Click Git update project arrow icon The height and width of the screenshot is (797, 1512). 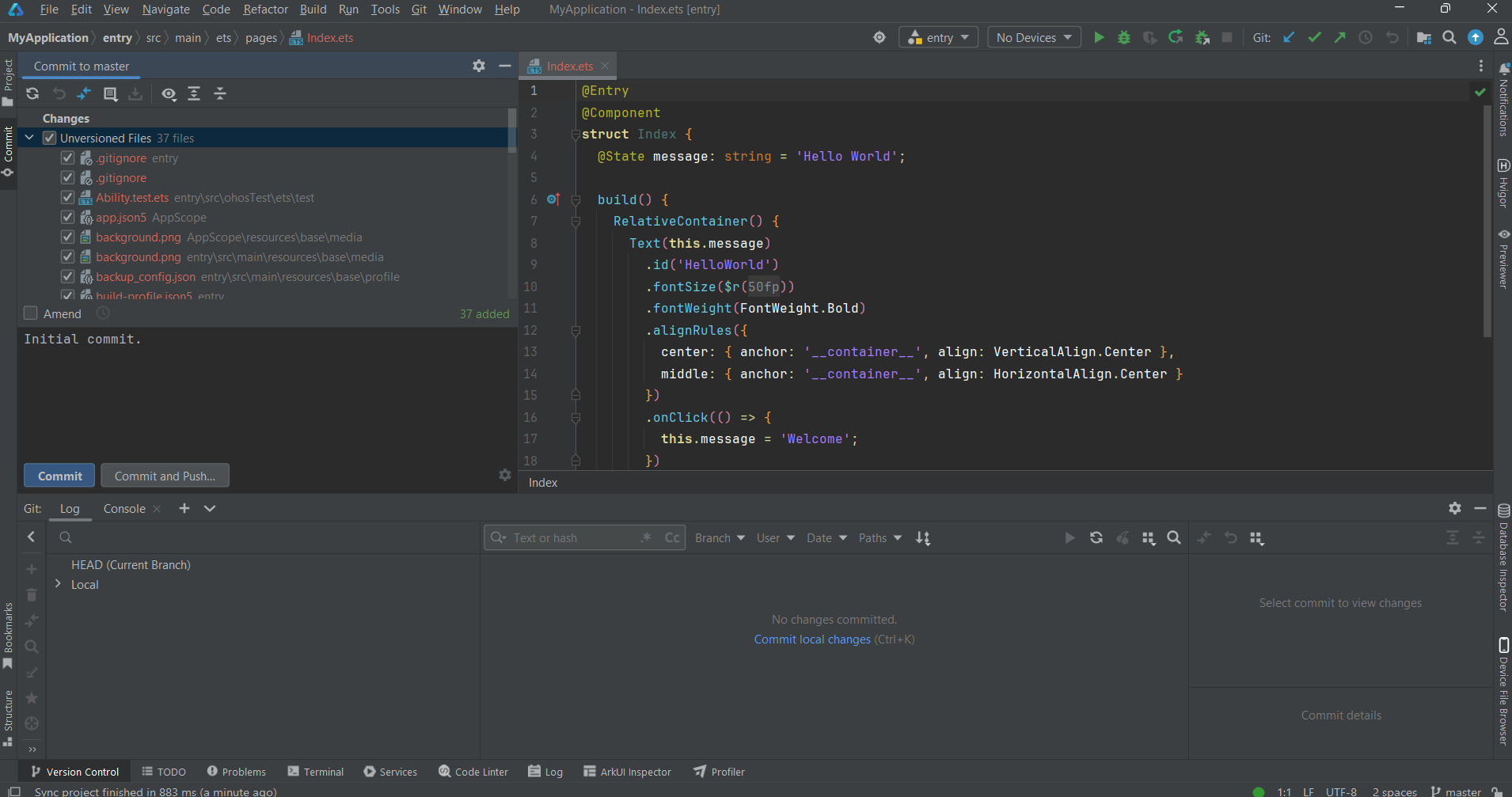pos(1289,37)
